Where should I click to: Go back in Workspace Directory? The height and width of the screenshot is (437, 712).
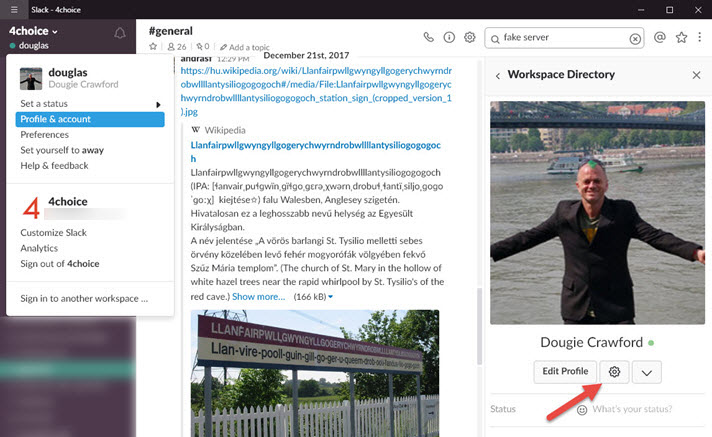click(x=498, y=76)
